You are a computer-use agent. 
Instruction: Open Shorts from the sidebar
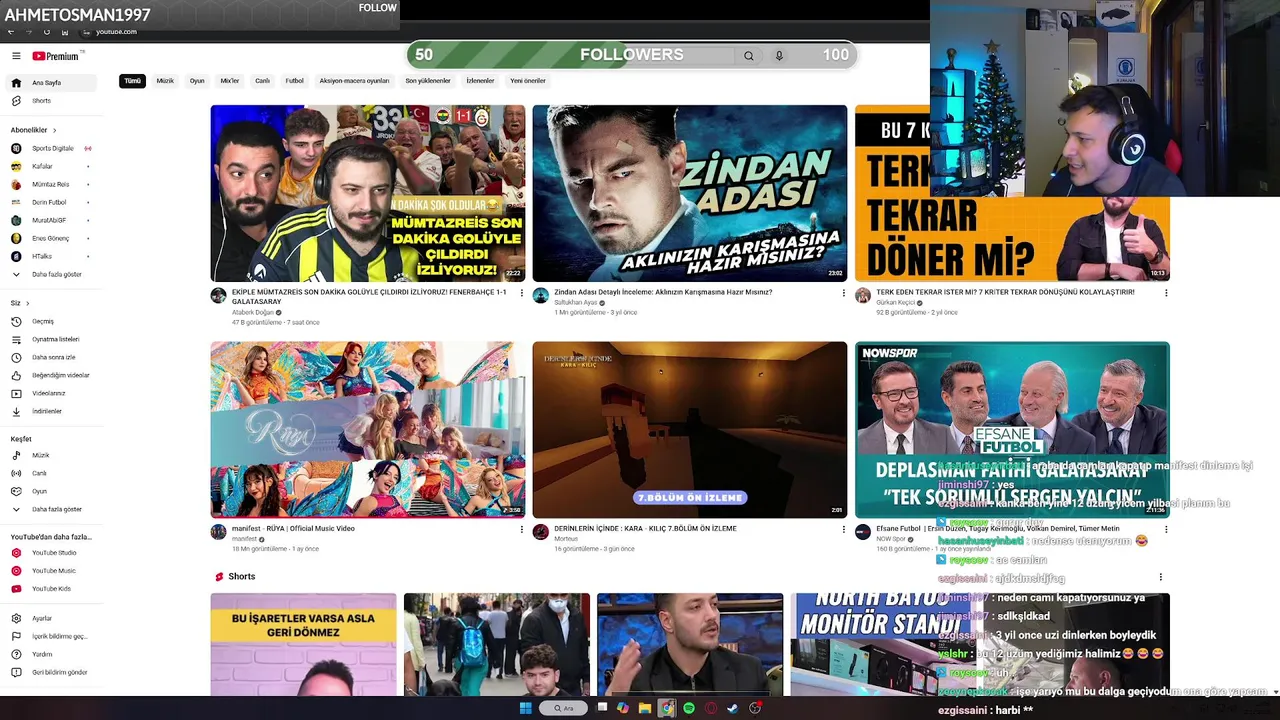(50, 101)
